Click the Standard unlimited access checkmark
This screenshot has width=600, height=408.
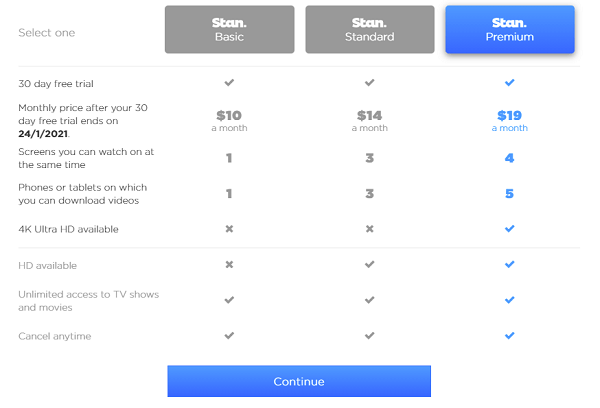point(369,300)
